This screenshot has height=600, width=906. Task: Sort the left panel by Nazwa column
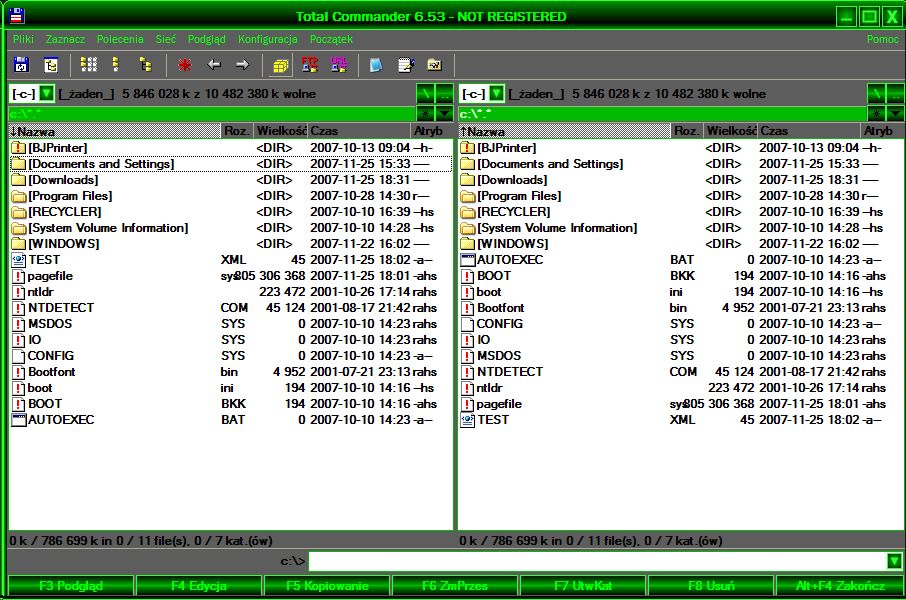point(114,131)
